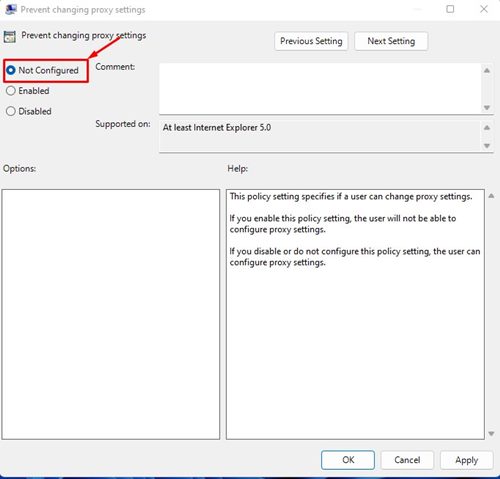Click the Comment box up scroll arrow
Image resolution: width=500 pixels, height=479 pixels.
tap(487, 70)
